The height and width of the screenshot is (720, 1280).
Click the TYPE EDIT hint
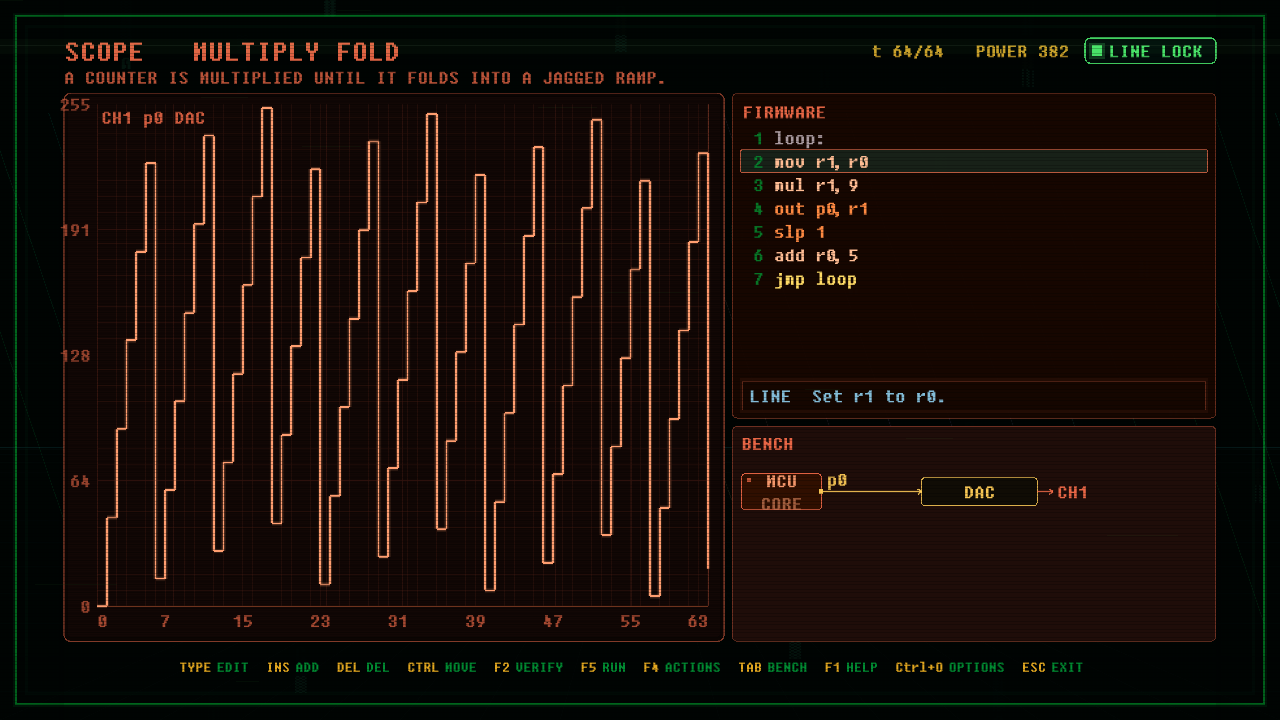tap(214, 667)
